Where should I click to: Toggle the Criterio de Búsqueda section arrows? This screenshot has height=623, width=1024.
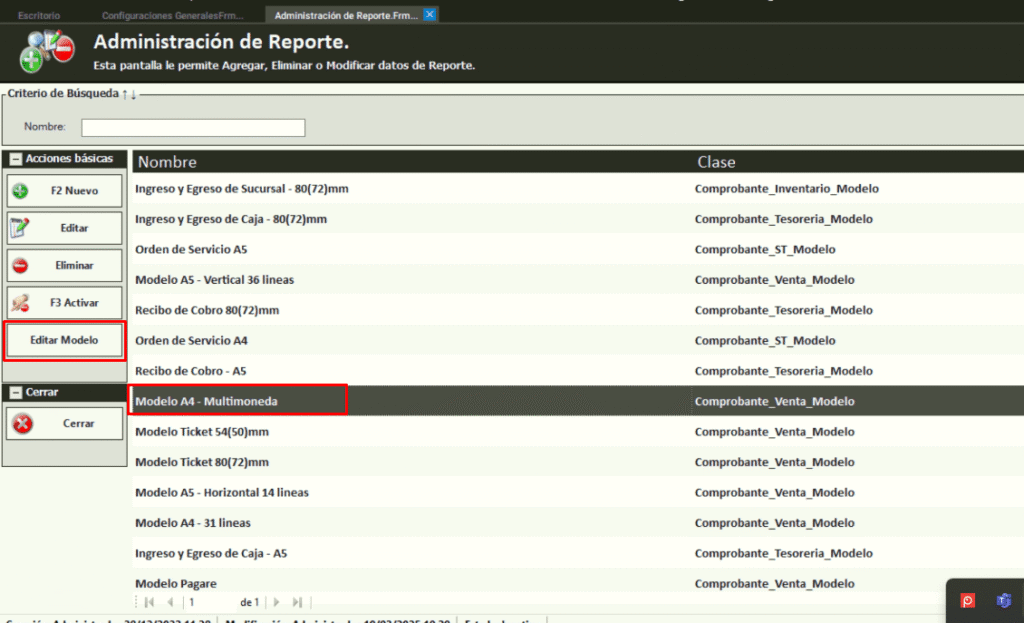[x=129, y=94]
